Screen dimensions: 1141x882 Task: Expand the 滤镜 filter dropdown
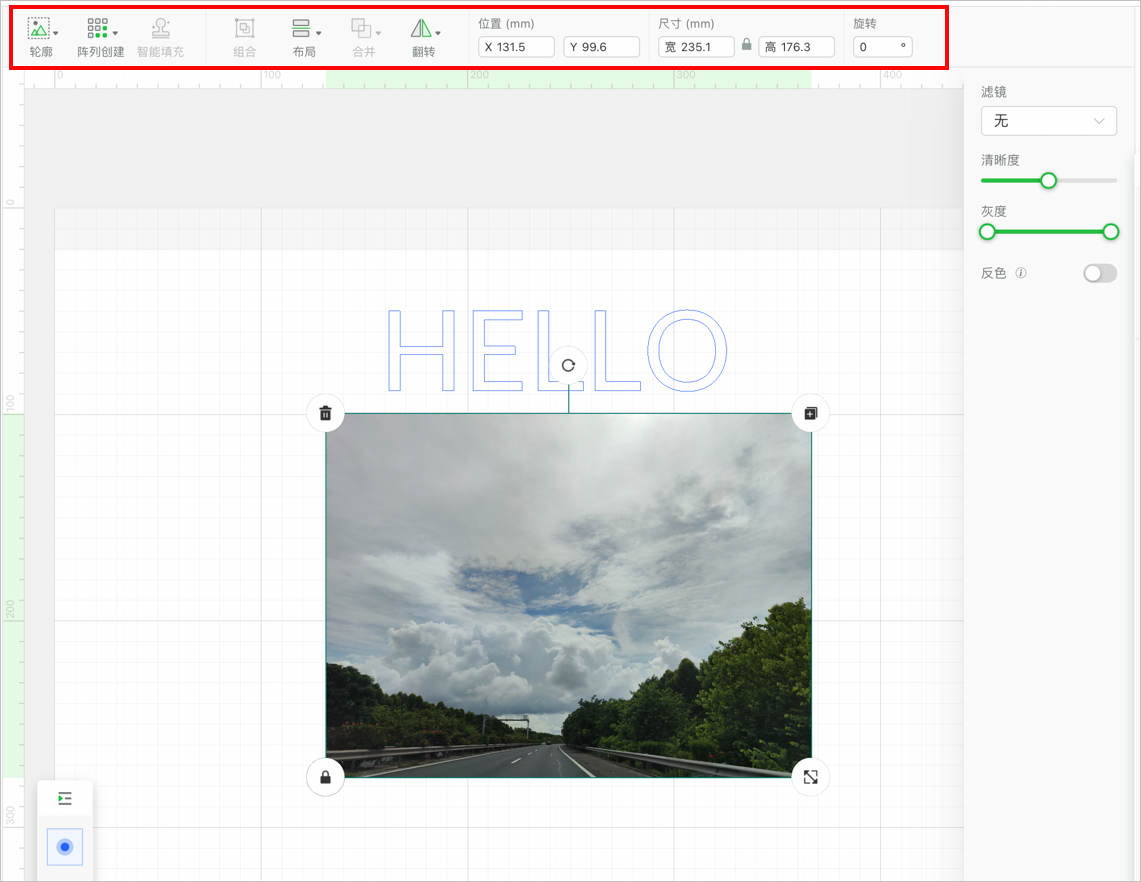point(1048,121)
